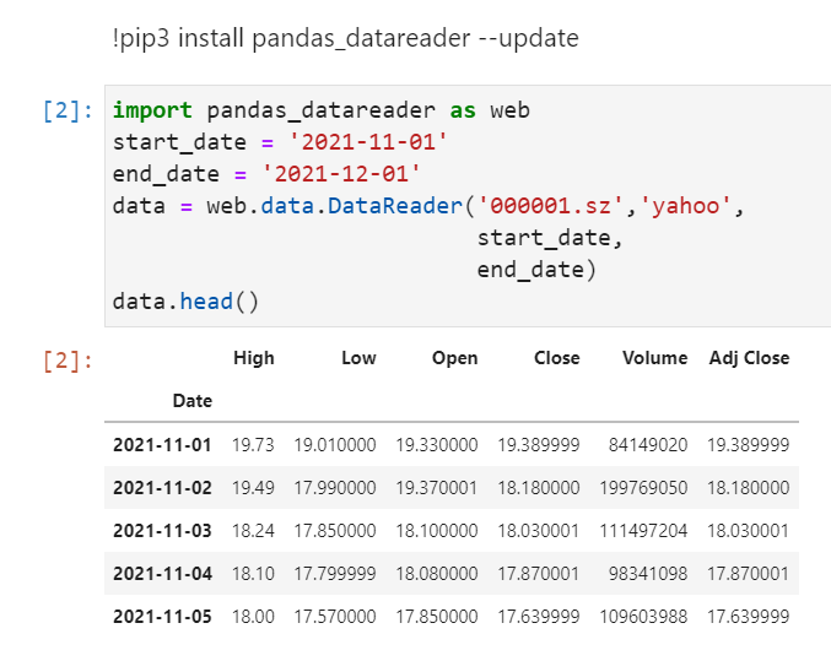Click Adj Close column value 18.180000
Image resolution: width=832 pixels, height=662 pixels.
point(748,487)
